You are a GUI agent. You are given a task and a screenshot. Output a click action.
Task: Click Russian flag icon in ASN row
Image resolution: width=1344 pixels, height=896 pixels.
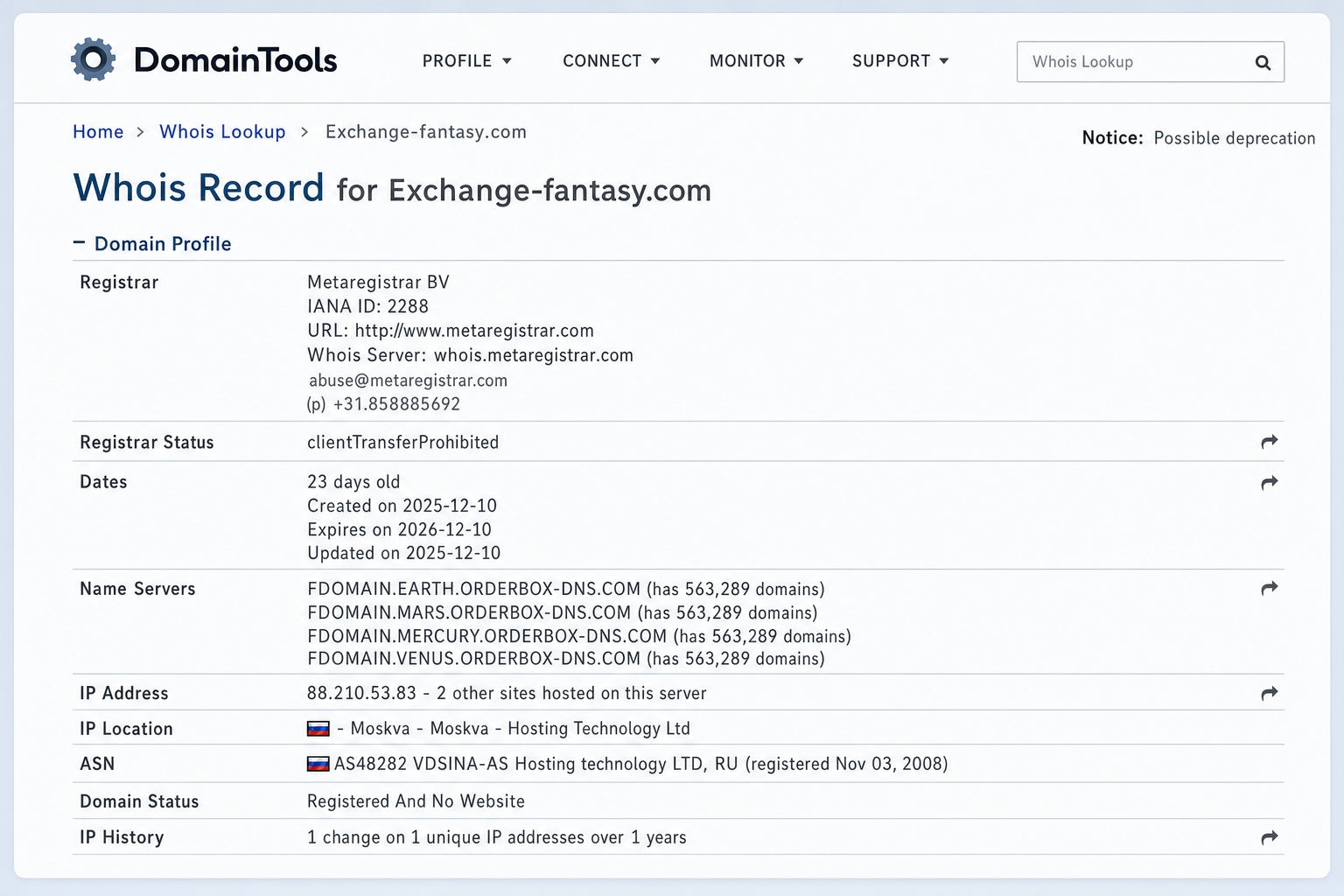coord(318,764)
